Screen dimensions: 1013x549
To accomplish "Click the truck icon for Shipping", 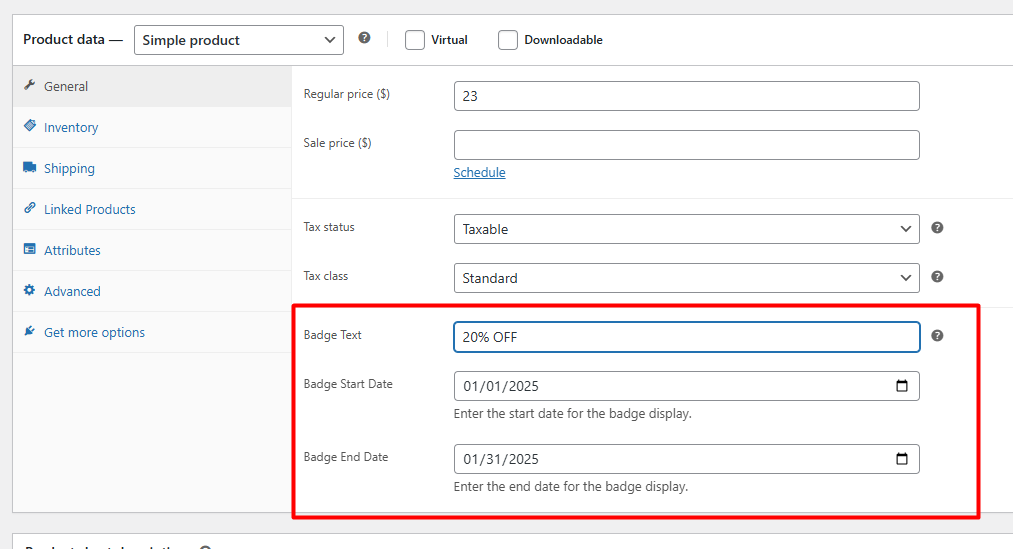I will click(30, 168).
